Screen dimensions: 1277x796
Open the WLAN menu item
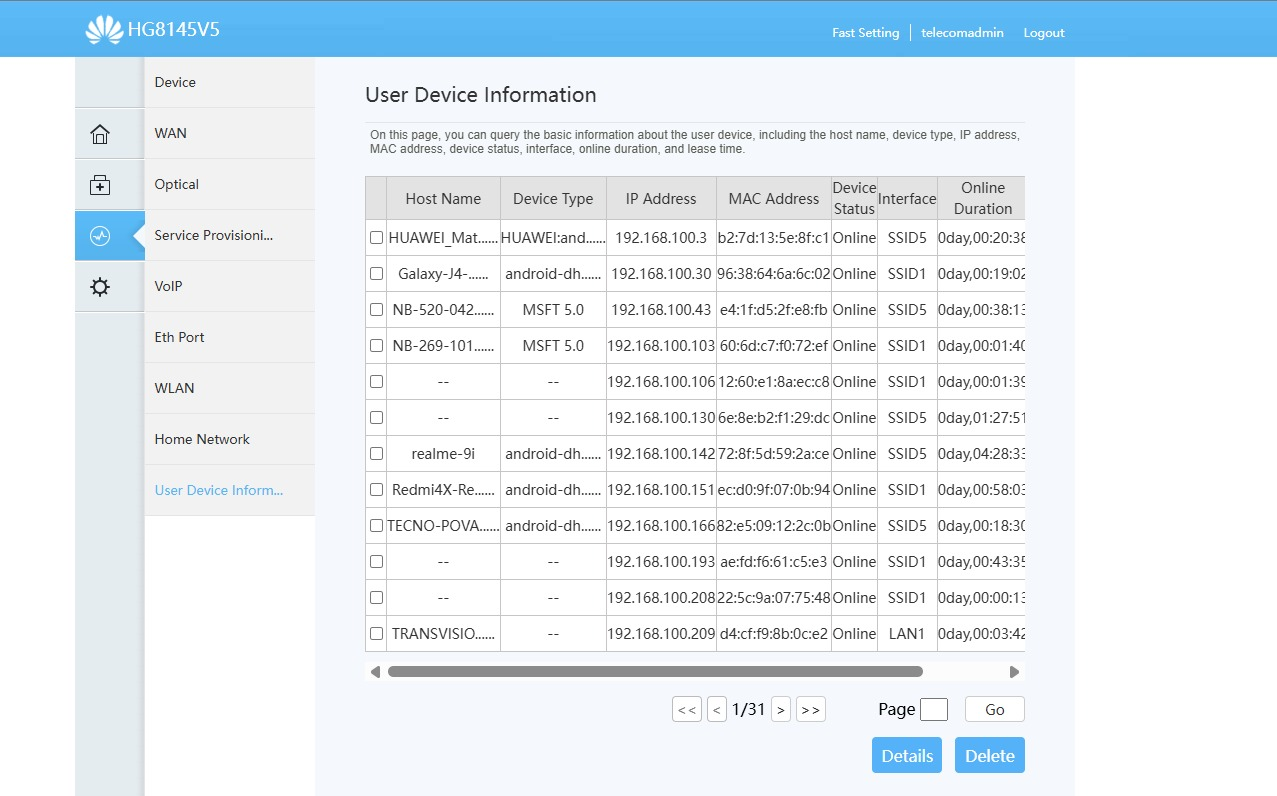click(175, 388)
